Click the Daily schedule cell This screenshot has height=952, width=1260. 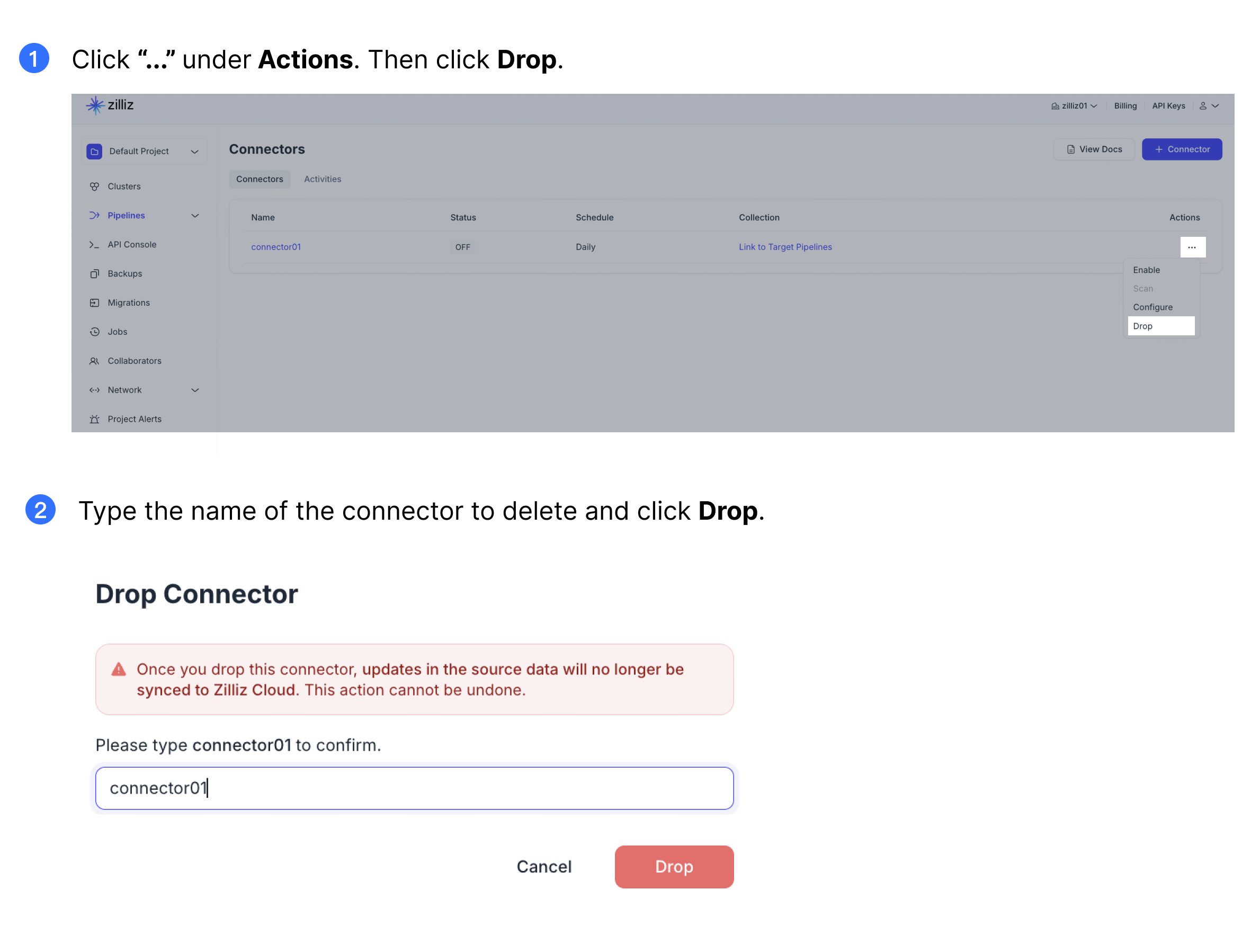tap(586, 247)
